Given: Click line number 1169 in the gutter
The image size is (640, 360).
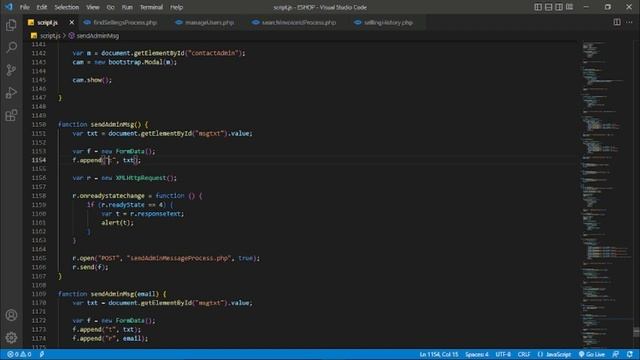Looking at the screenshot, I should click(x=39, y=294).
